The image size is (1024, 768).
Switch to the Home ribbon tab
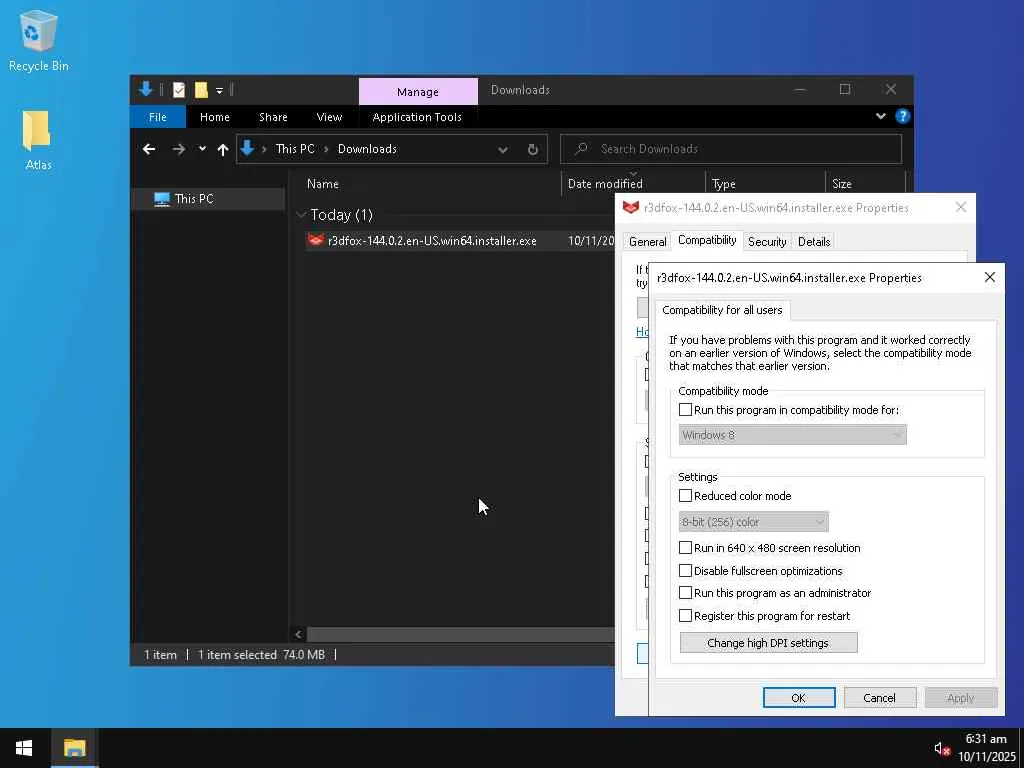(214, 117)
